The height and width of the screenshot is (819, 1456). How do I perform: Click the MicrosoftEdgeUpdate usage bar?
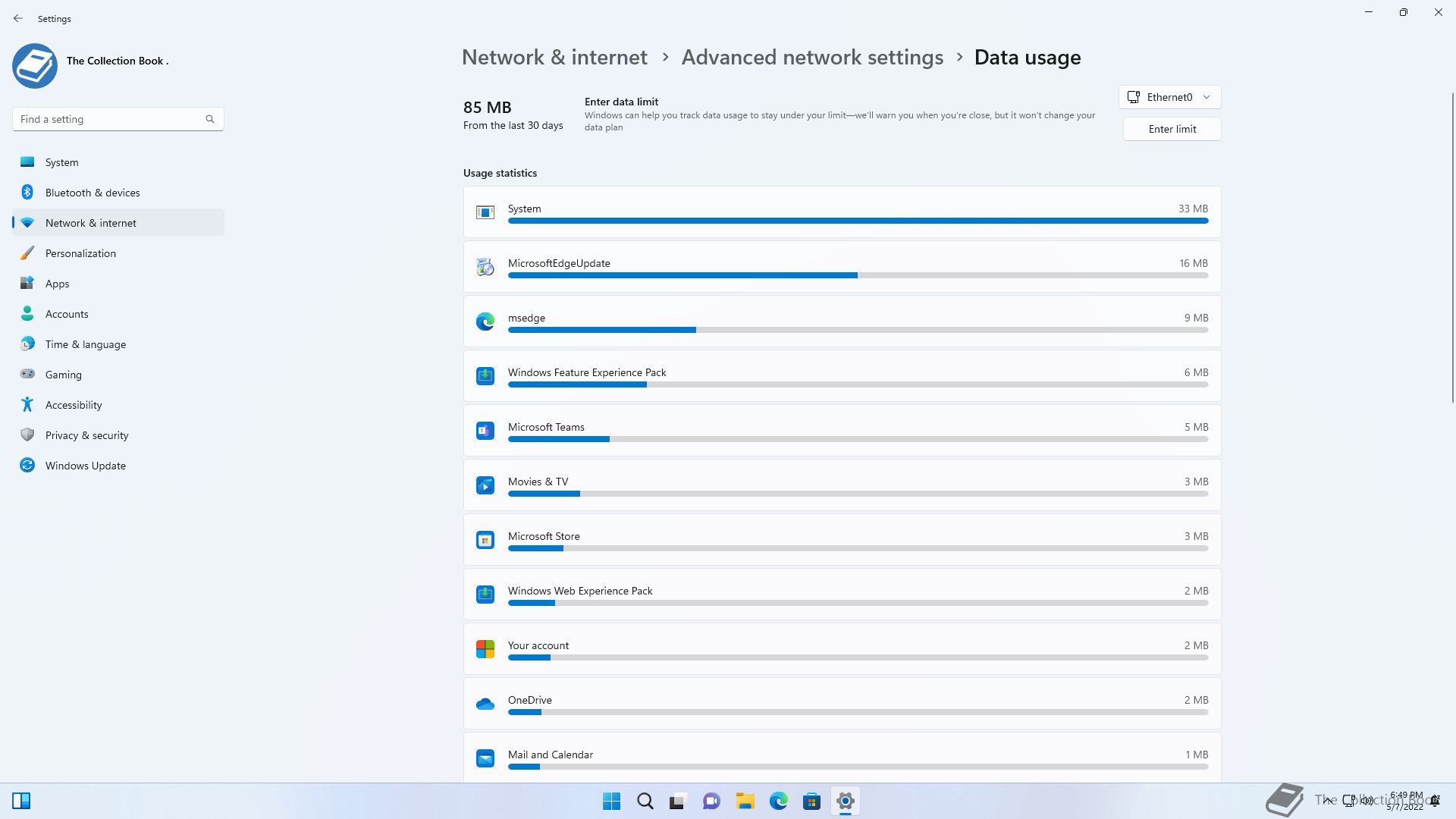tap(858, 275)
